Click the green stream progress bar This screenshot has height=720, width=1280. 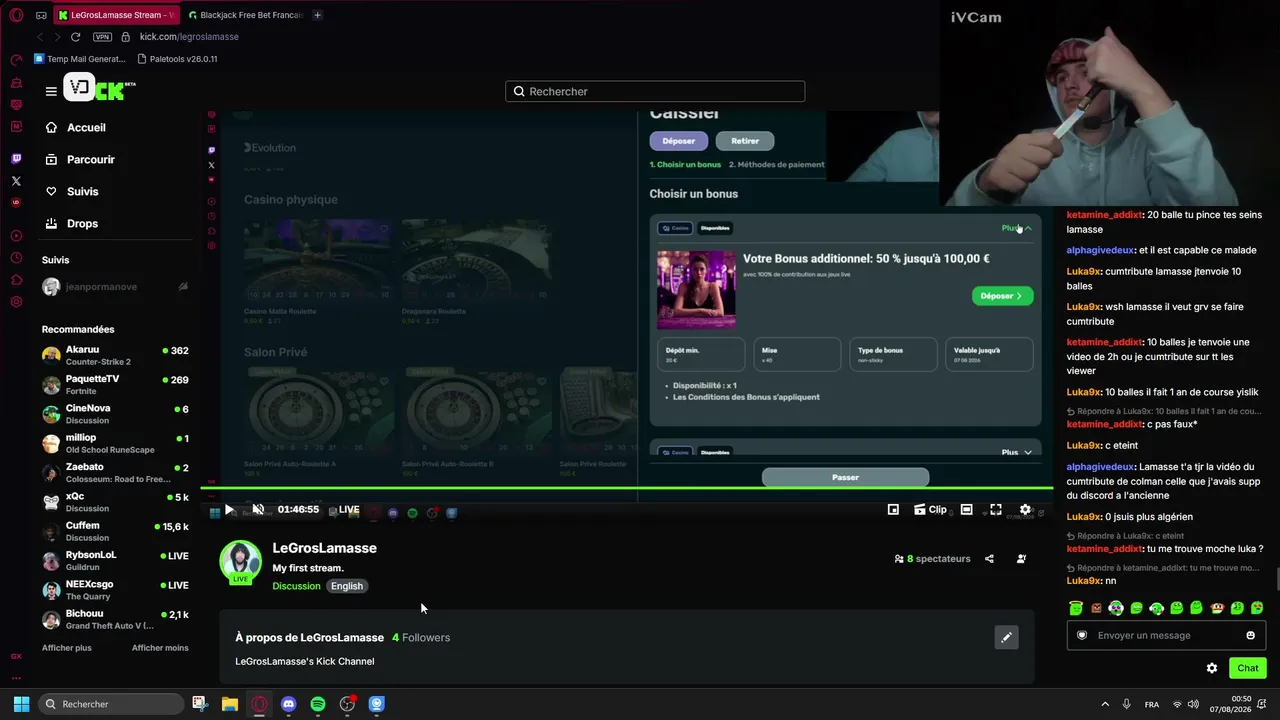pyautogui.click(x=627, y=488)
